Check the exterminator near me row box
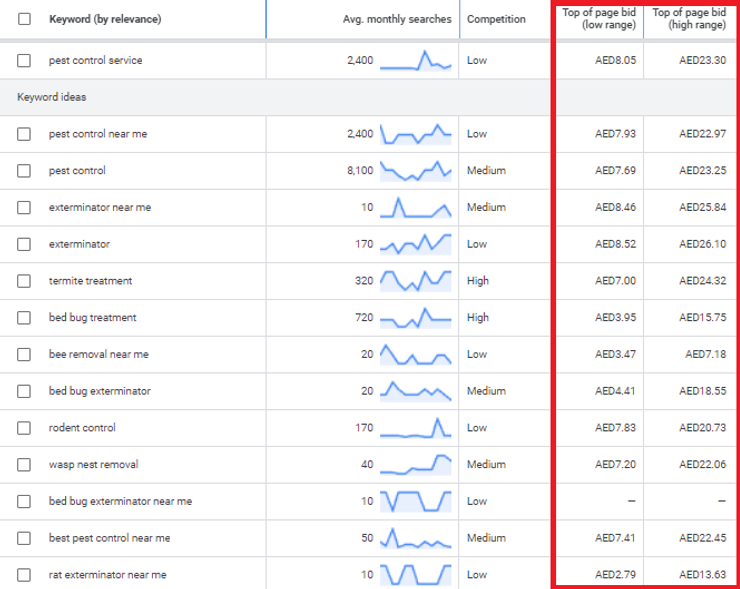Image resolution: width=740 pixels, height=589 pixels. click(x=24, y=208)
